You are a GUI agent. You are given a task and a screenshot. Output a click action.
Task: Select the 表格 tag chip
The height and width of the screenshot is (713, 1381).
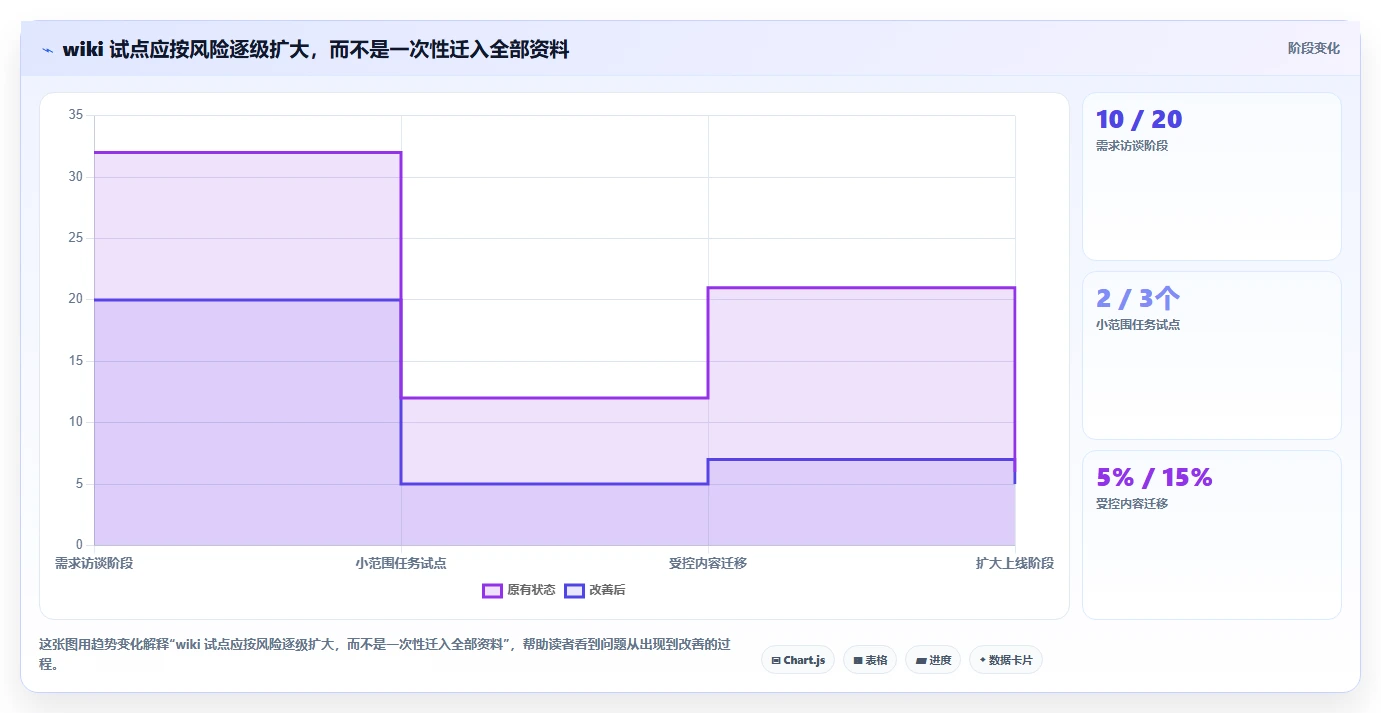pyautogui.click(x=870, y=660)
